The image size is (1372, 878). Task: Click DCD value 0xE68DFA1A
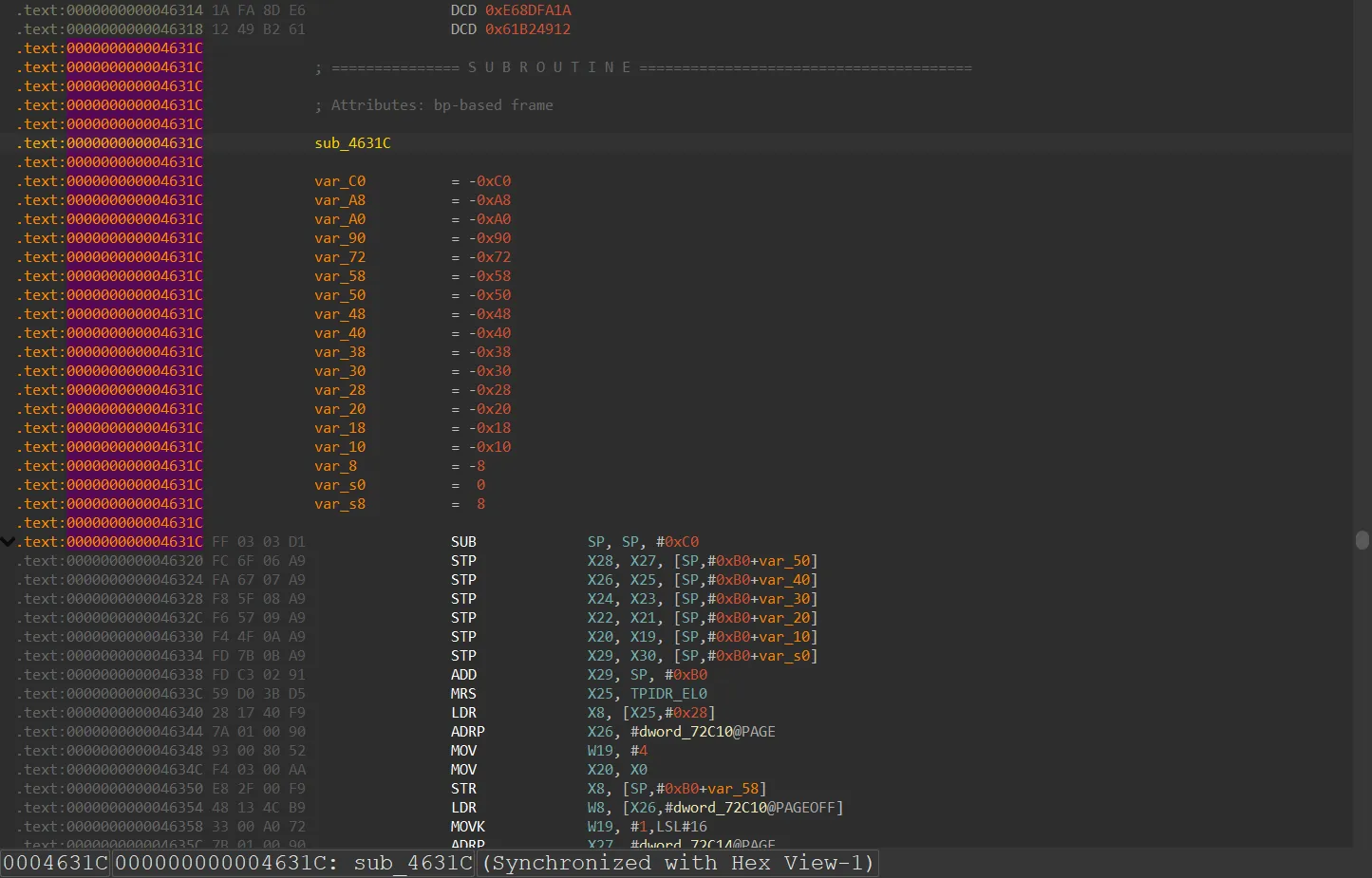tap(528, 10)
